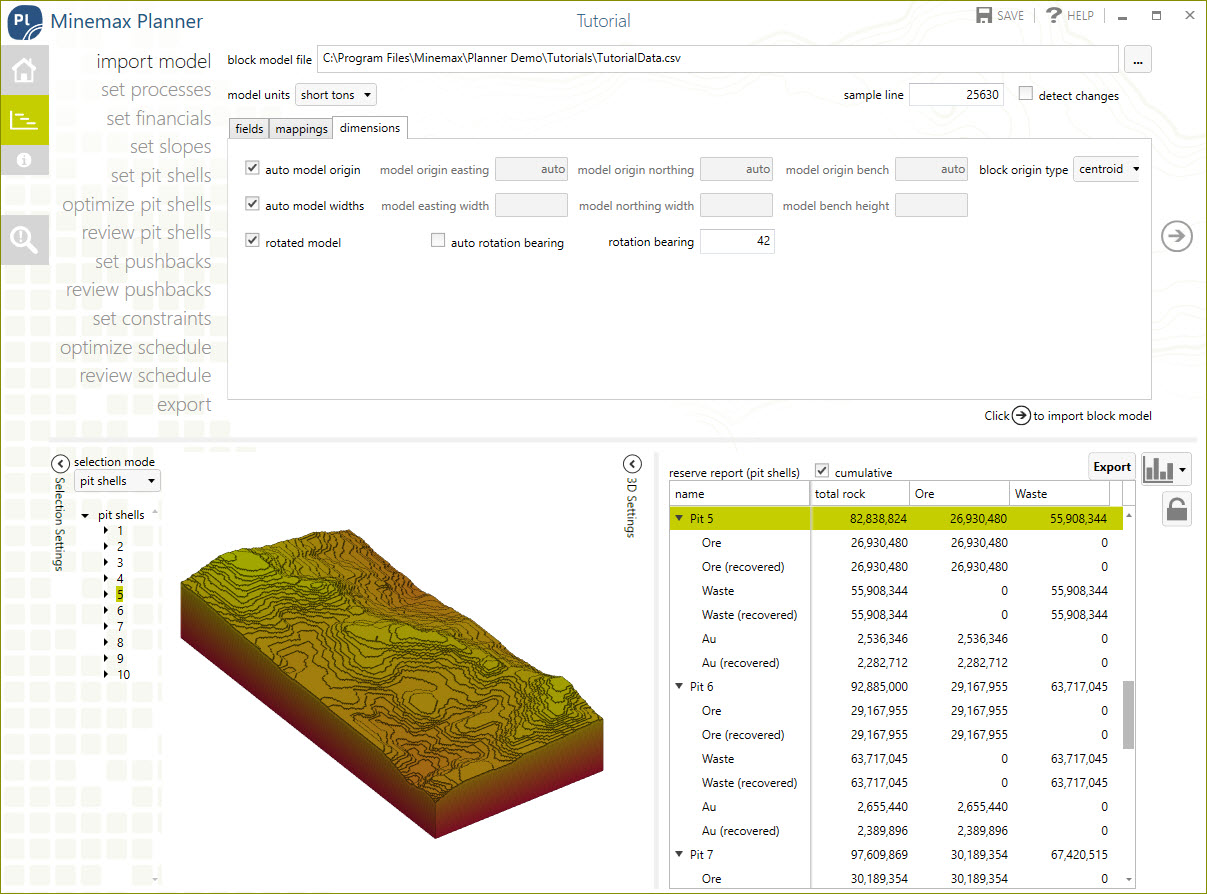Click the block model file path field
This screenshot has height=894, width=1207.
click(717, 59)
